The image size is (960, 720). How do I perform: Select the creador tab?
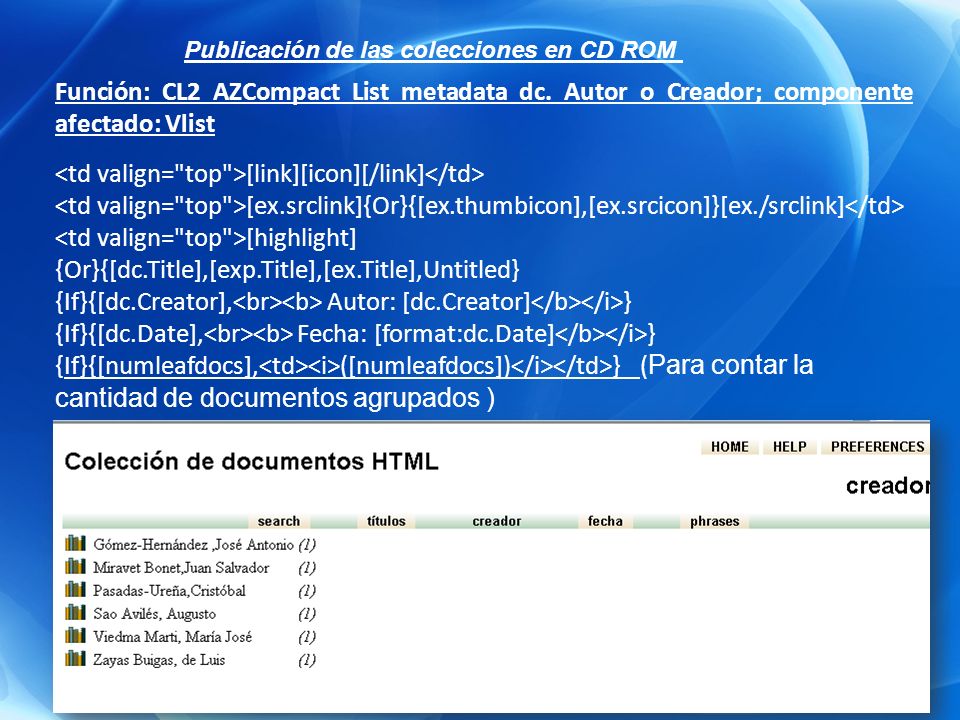pyautogui.click(x=497, y=522)
